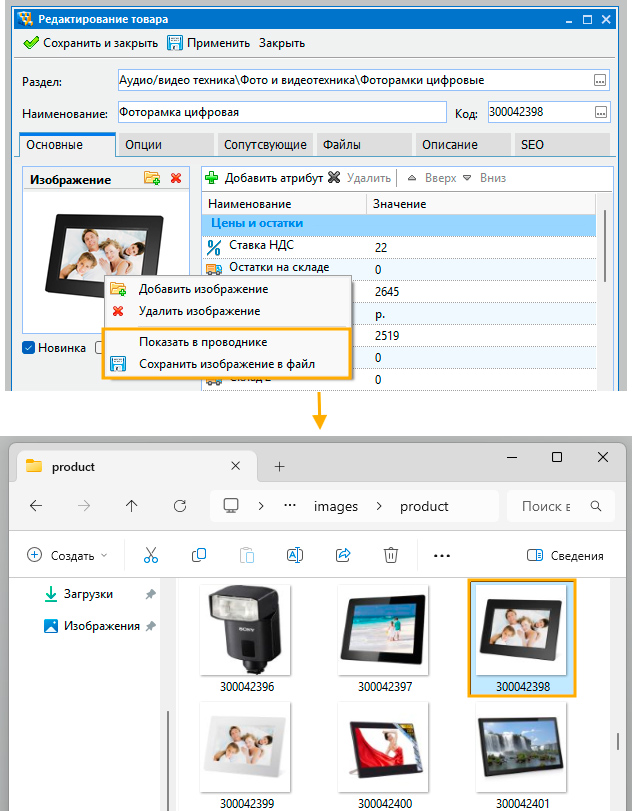632x811 pixels.
Task: Choose Удалить изображение from context menu
Action: tap(228, 311)
